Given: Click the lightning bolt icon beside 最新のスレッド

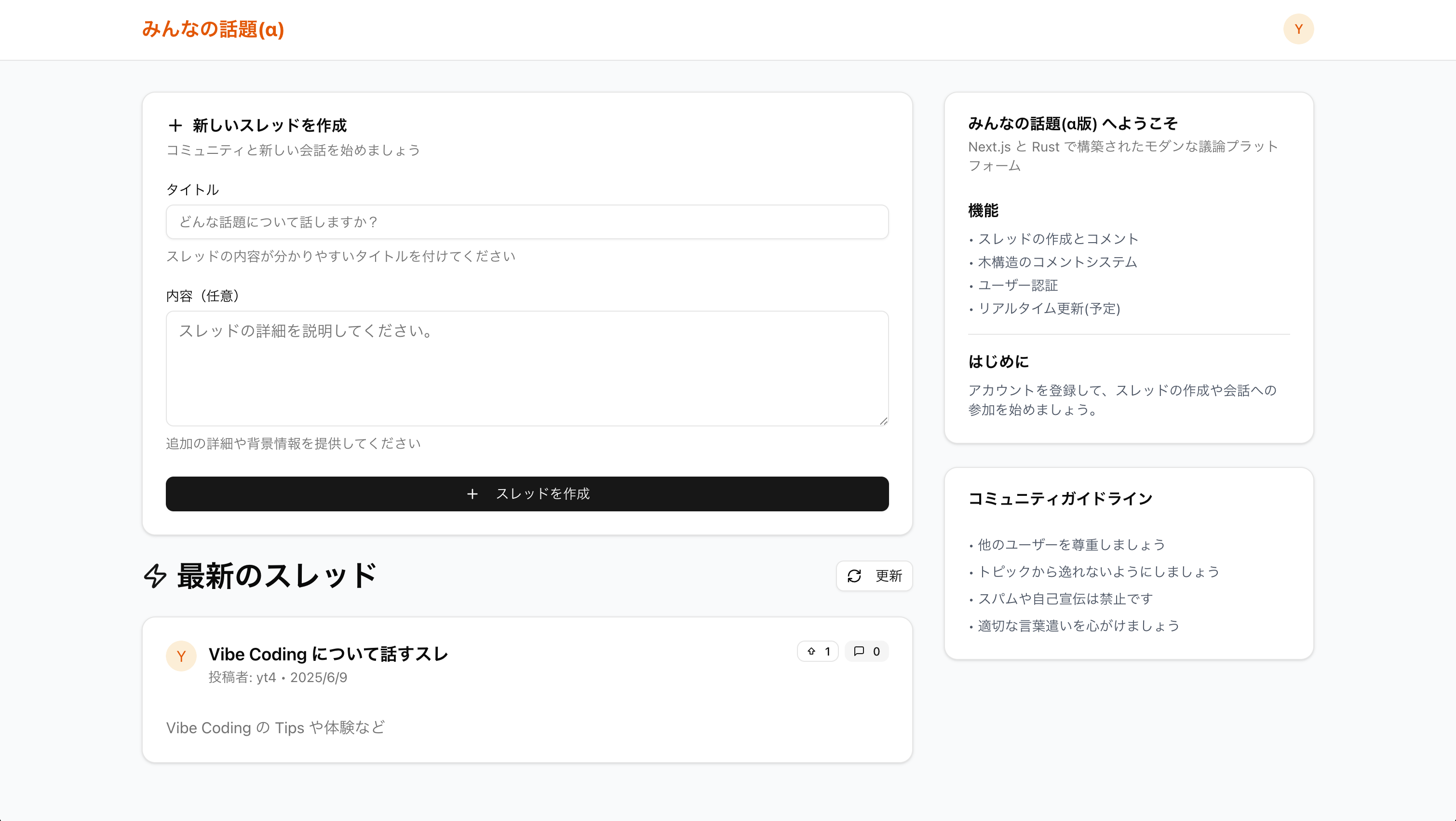Looking at the screenshot, I should (154, 576).
